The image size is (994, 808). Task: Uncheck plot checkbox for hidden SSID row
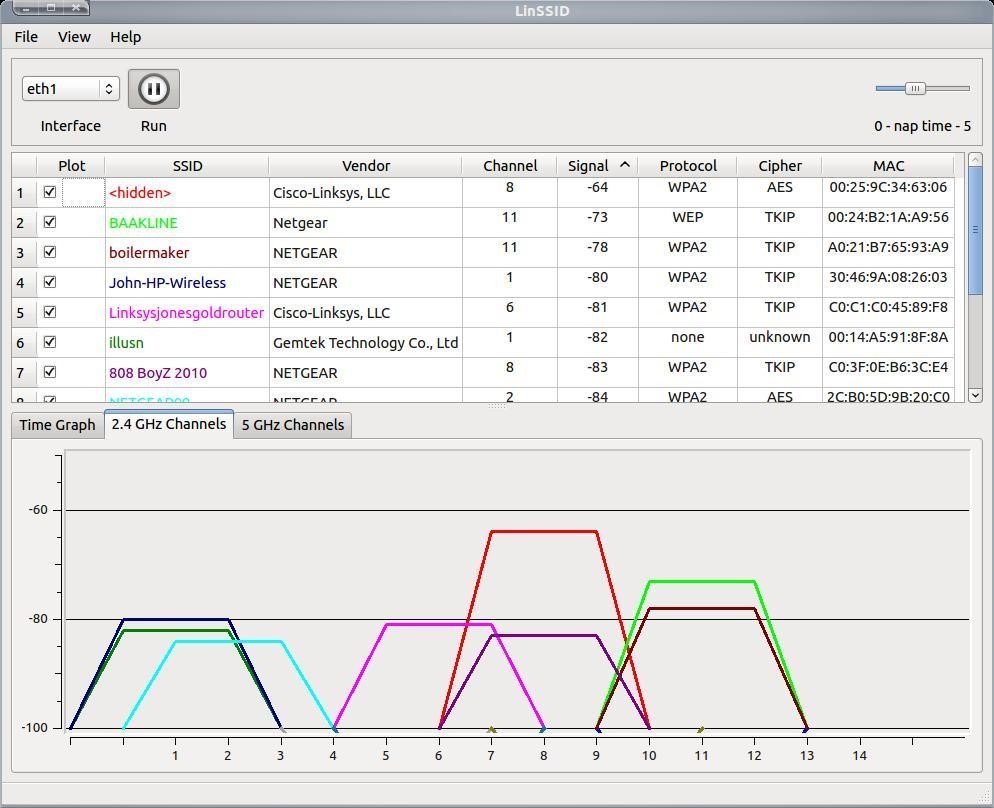click(50, 192)
